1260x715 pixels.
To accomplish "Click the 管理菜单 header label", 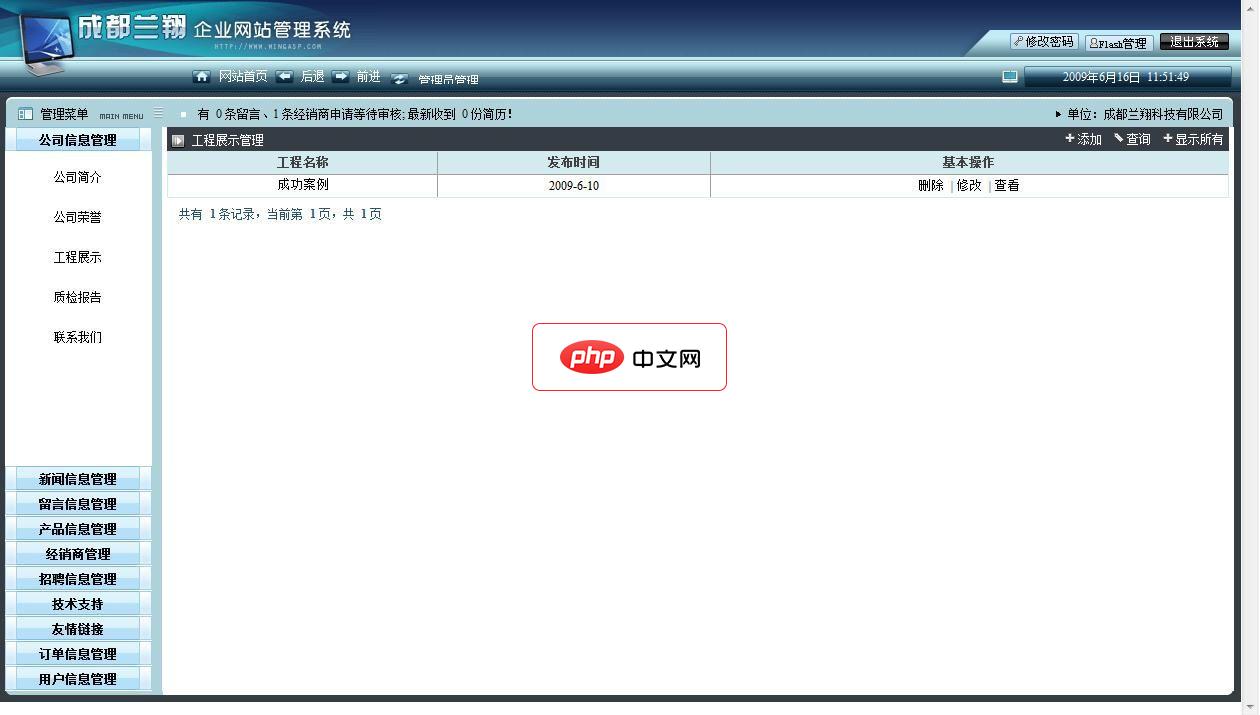I will tap(64, 115).
